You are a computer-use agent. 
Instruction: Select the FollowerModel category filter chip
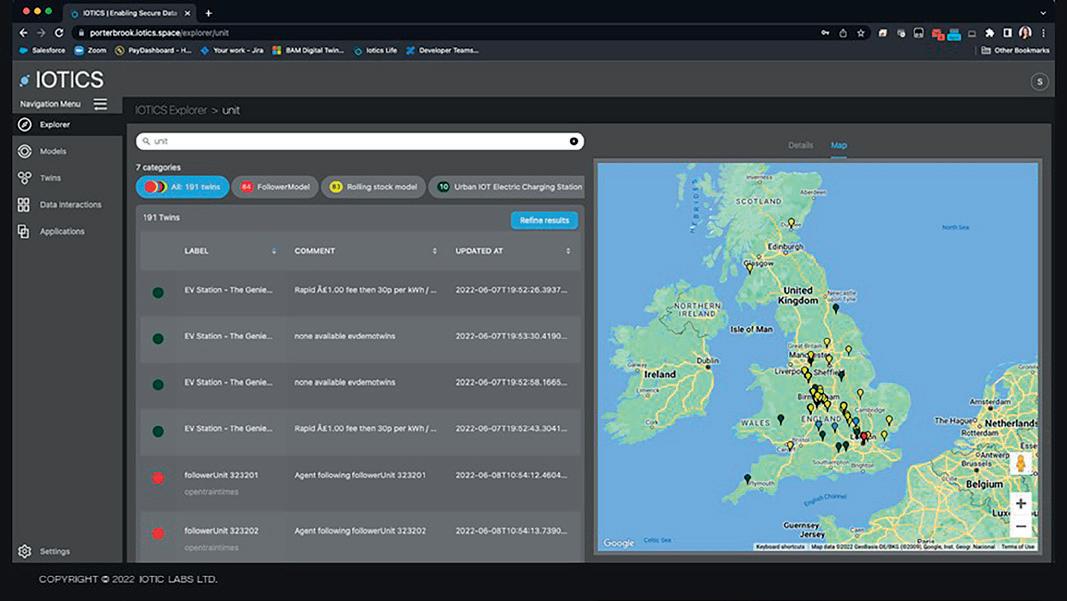(276, 187)
